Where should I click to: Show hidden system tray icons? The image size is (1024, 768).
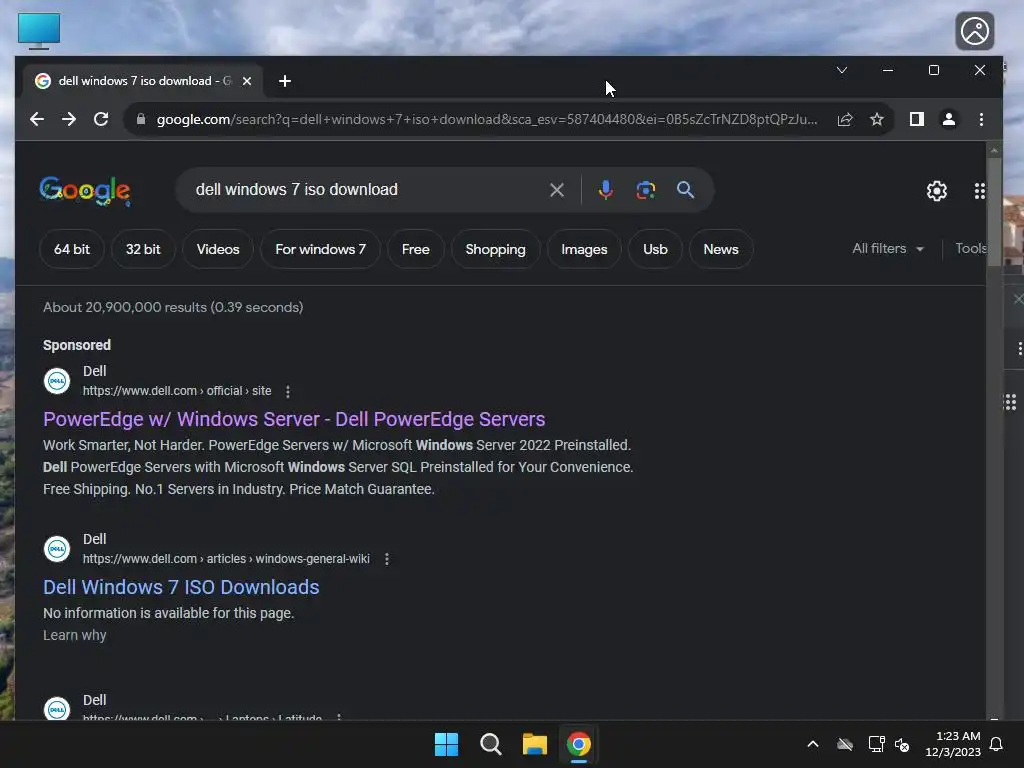point(813,744)
